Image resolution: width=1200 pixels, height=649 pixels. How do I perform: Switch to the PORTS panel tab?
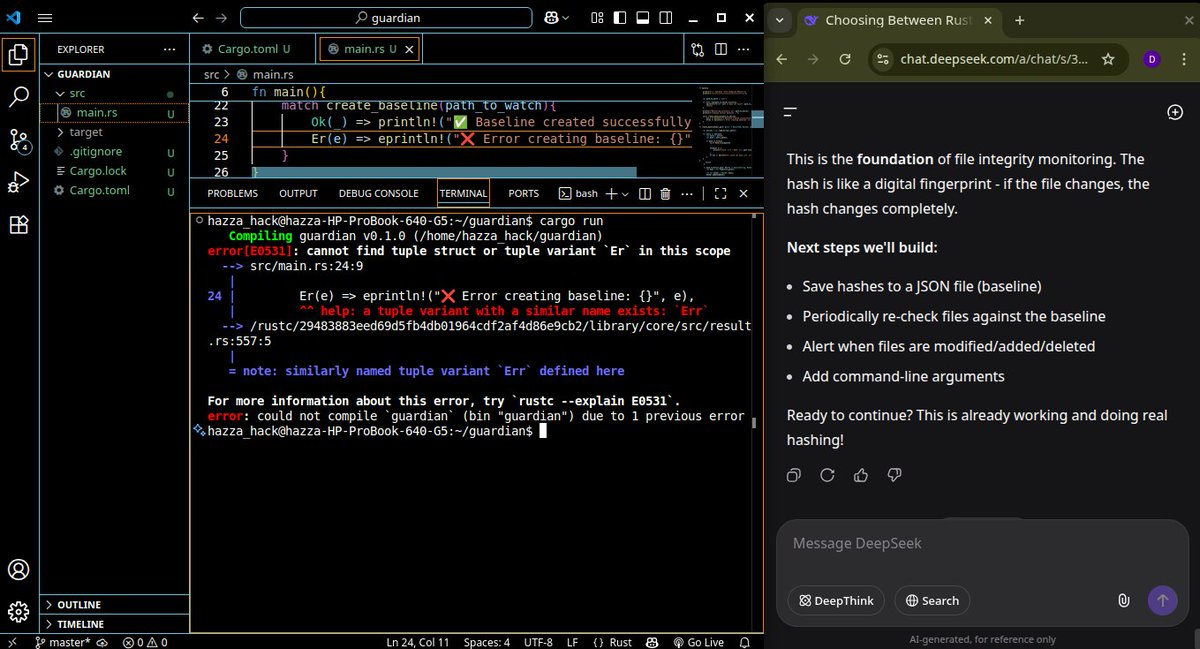coord(523,193)
